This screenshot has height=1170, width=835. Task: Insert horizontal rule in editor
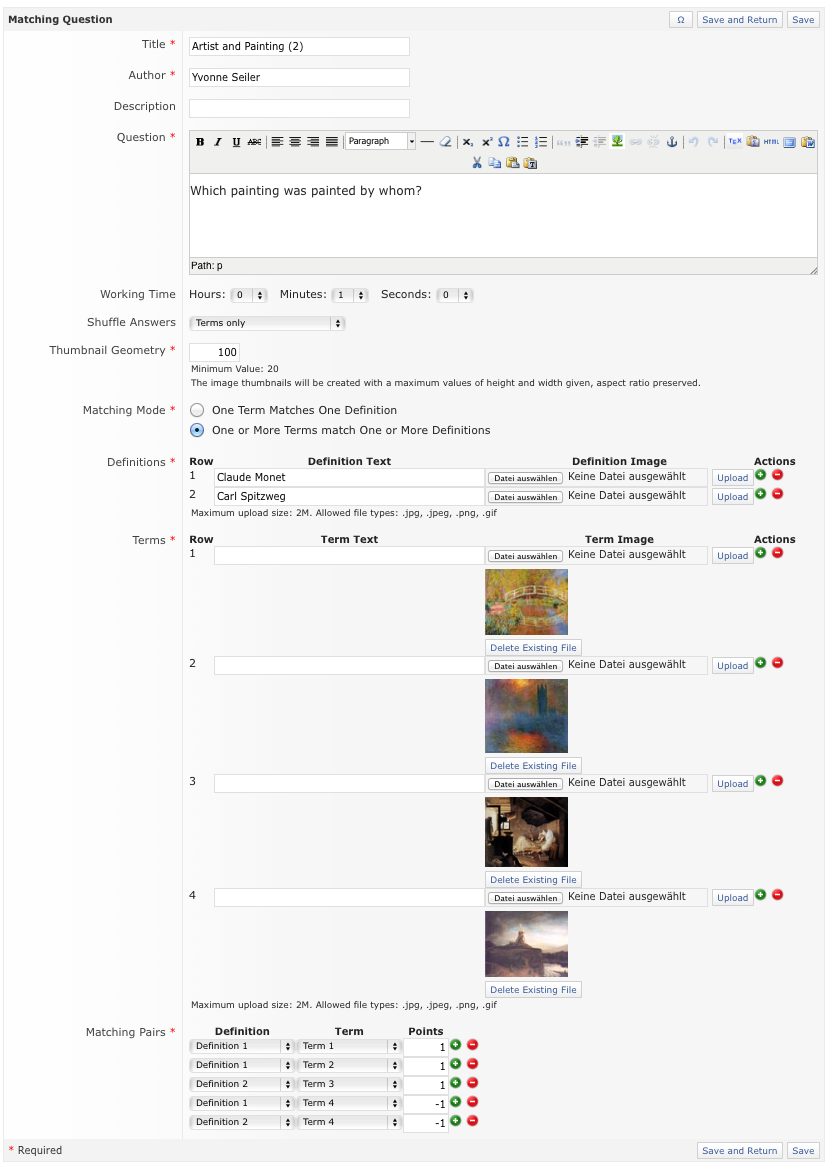(x=427, y=142)
